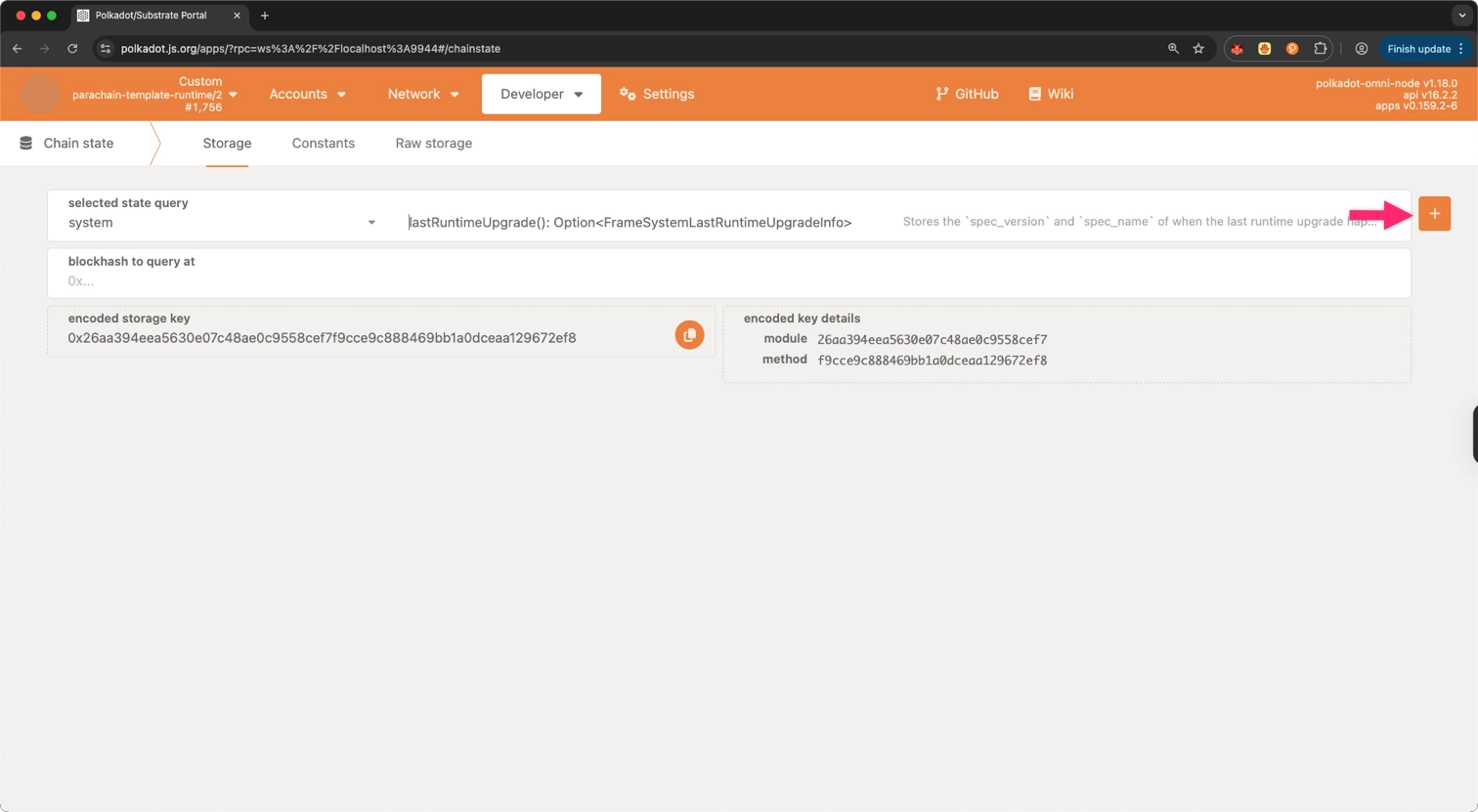The width and height of the screenshot is (1478, 812).
Task: Click the chain logo avatar
Action: click(40, 94)
